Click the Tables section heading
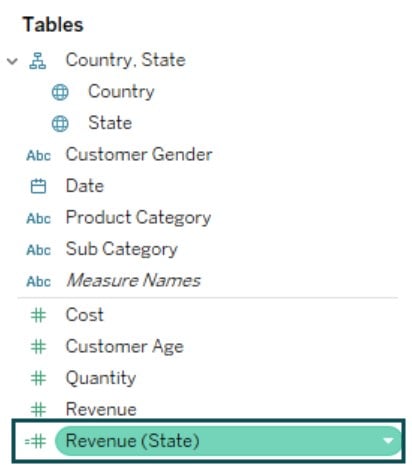 pyautogui.click(x=53, y=25)
